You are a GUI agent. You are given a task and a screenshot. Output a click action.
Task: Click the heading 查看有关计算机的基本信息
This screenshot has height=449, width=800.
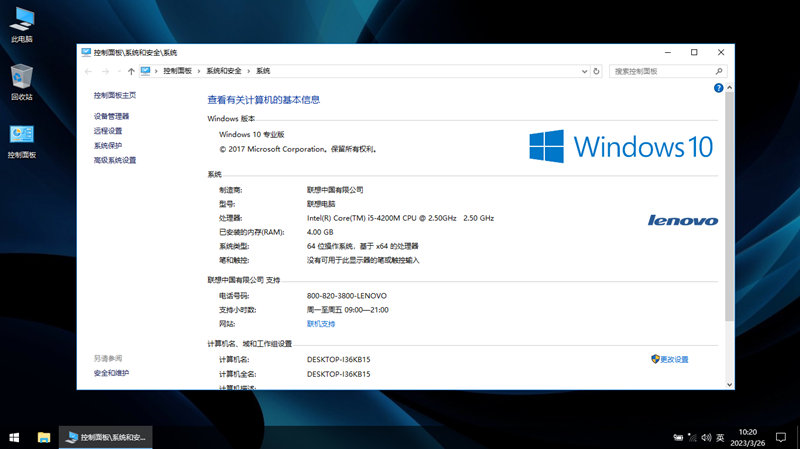point(263,100)
